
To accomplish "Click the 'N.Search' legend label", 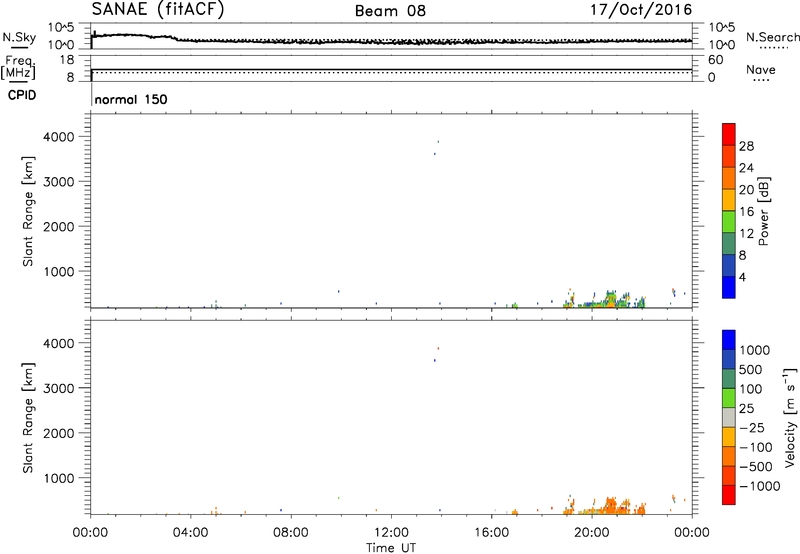I will coord(772,37).
